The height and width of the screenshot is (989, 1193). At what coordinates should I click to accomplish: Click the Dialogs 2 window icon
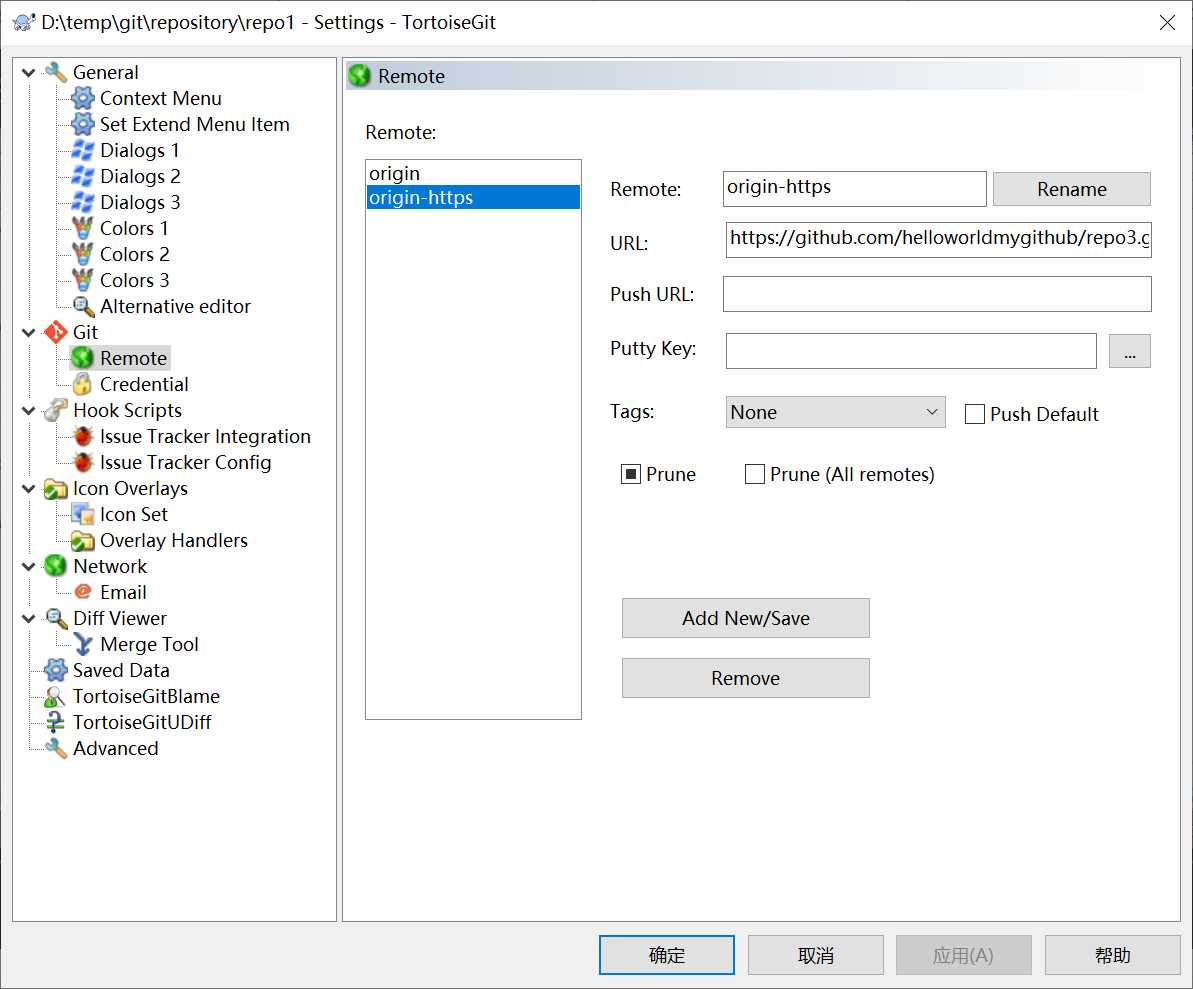click(x=82, y=176)
